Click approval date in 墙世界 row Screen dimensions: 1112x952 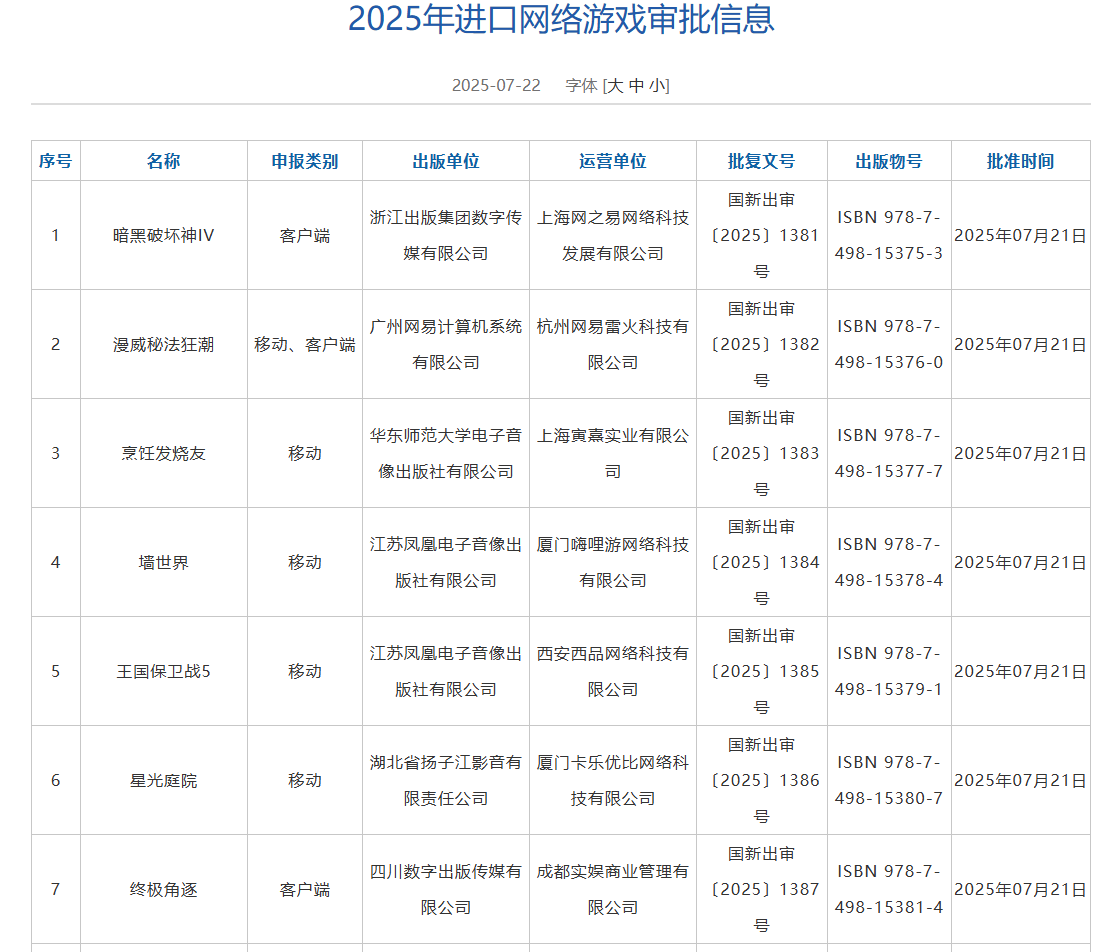tap(1021, 563)
